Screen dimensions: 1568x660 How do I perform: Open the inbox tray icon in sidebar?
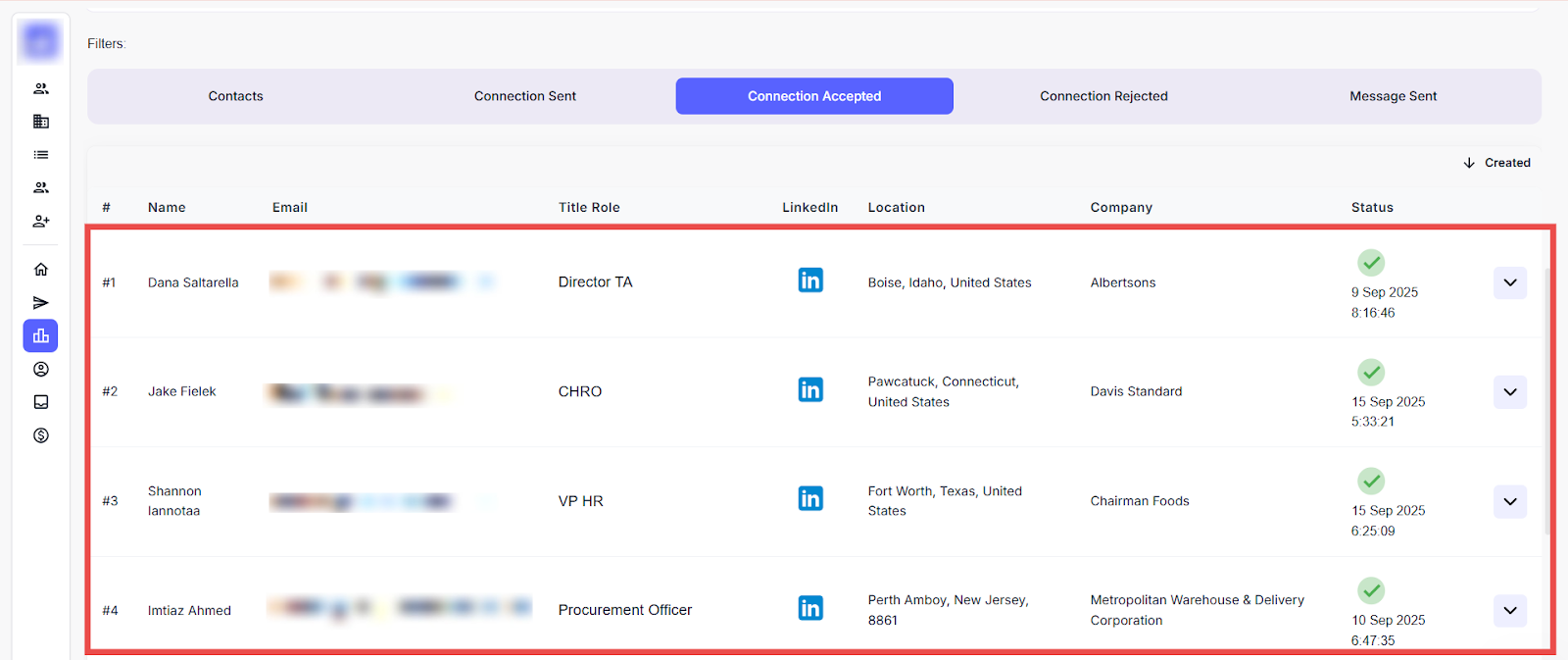click(41, 402)
